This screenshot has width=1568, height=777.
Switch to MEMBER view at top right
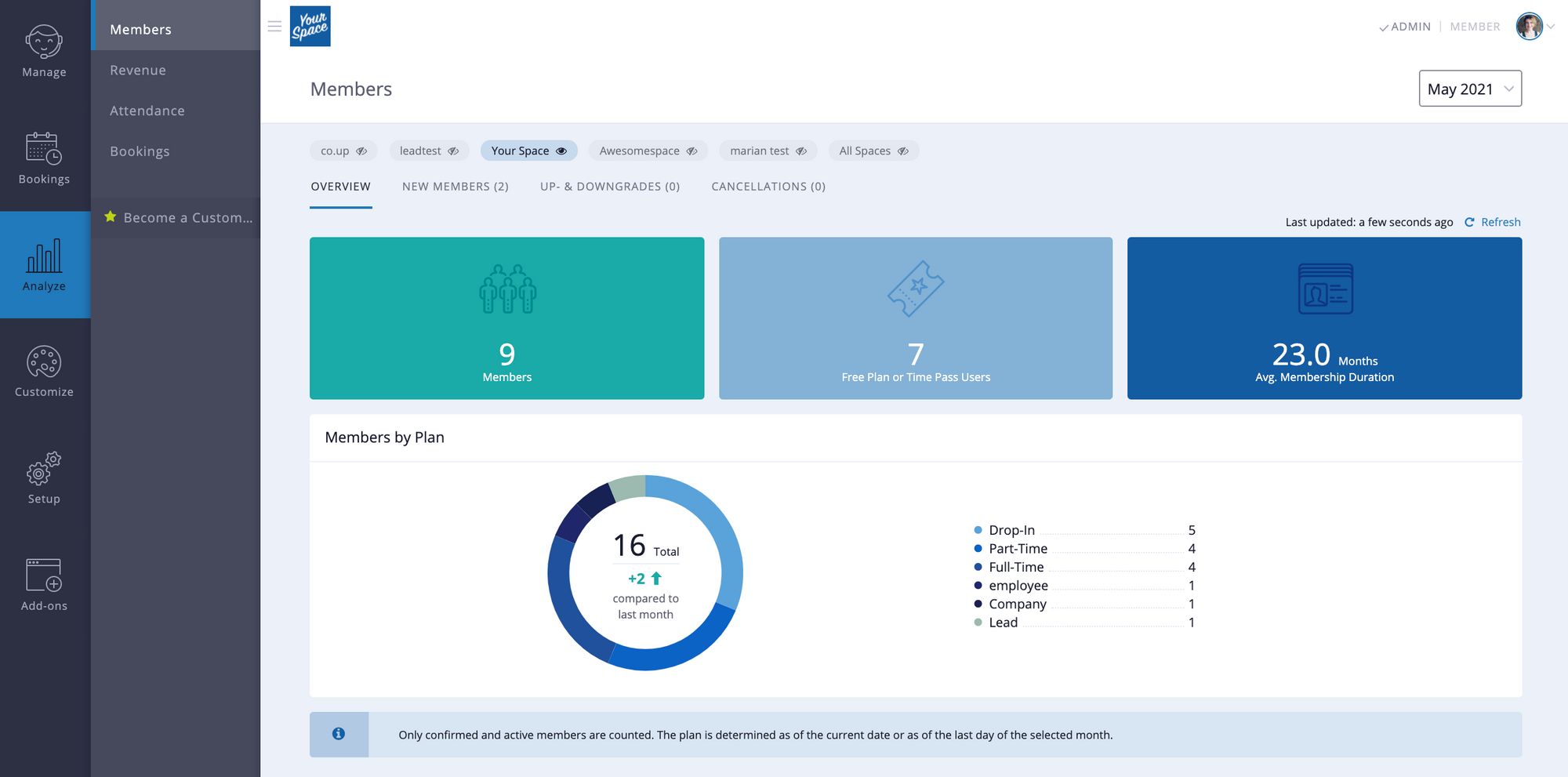(x=1475, y=26)
